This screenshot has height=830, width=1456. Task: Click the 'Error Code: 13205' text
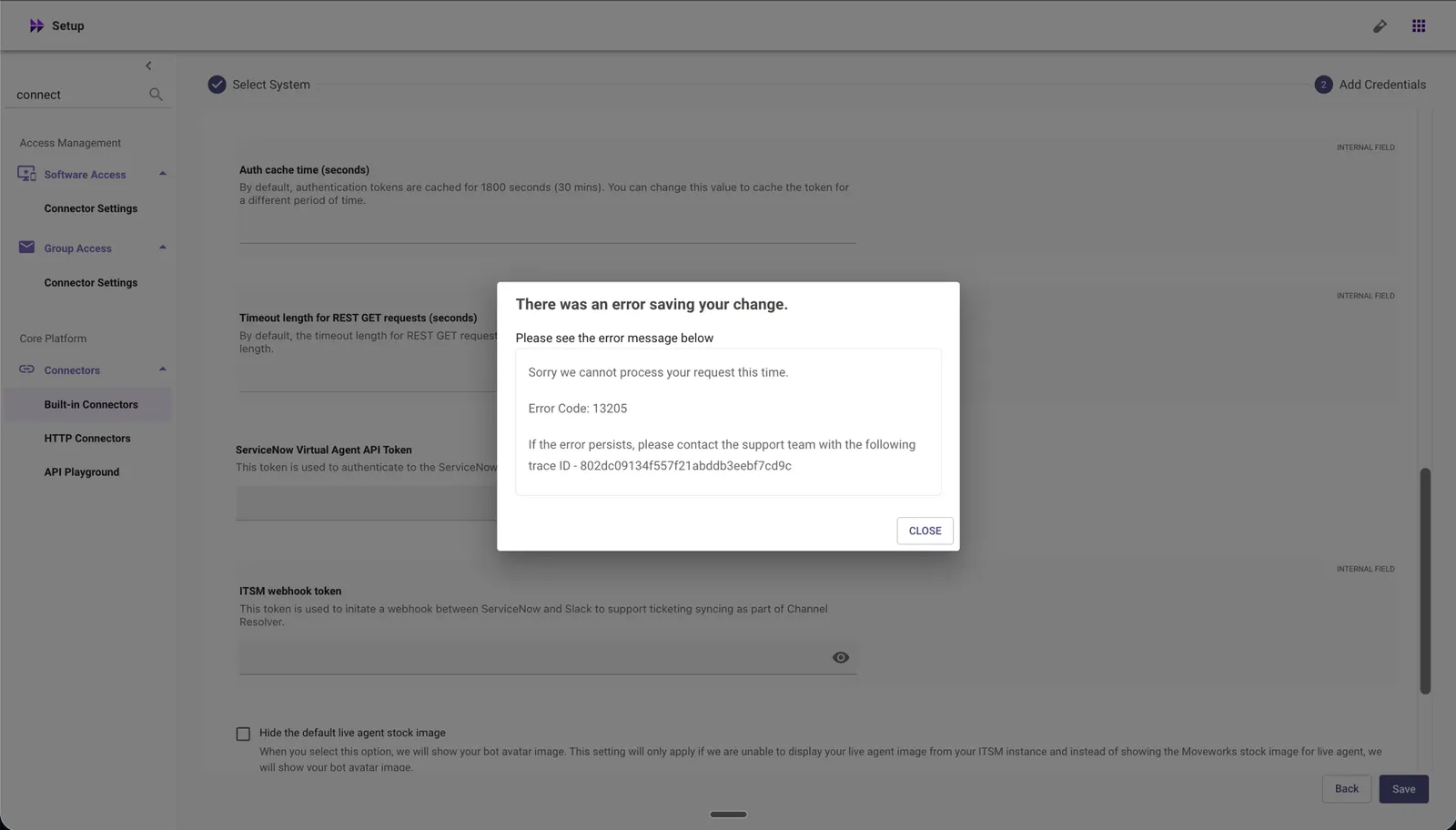tap(578, 409)
